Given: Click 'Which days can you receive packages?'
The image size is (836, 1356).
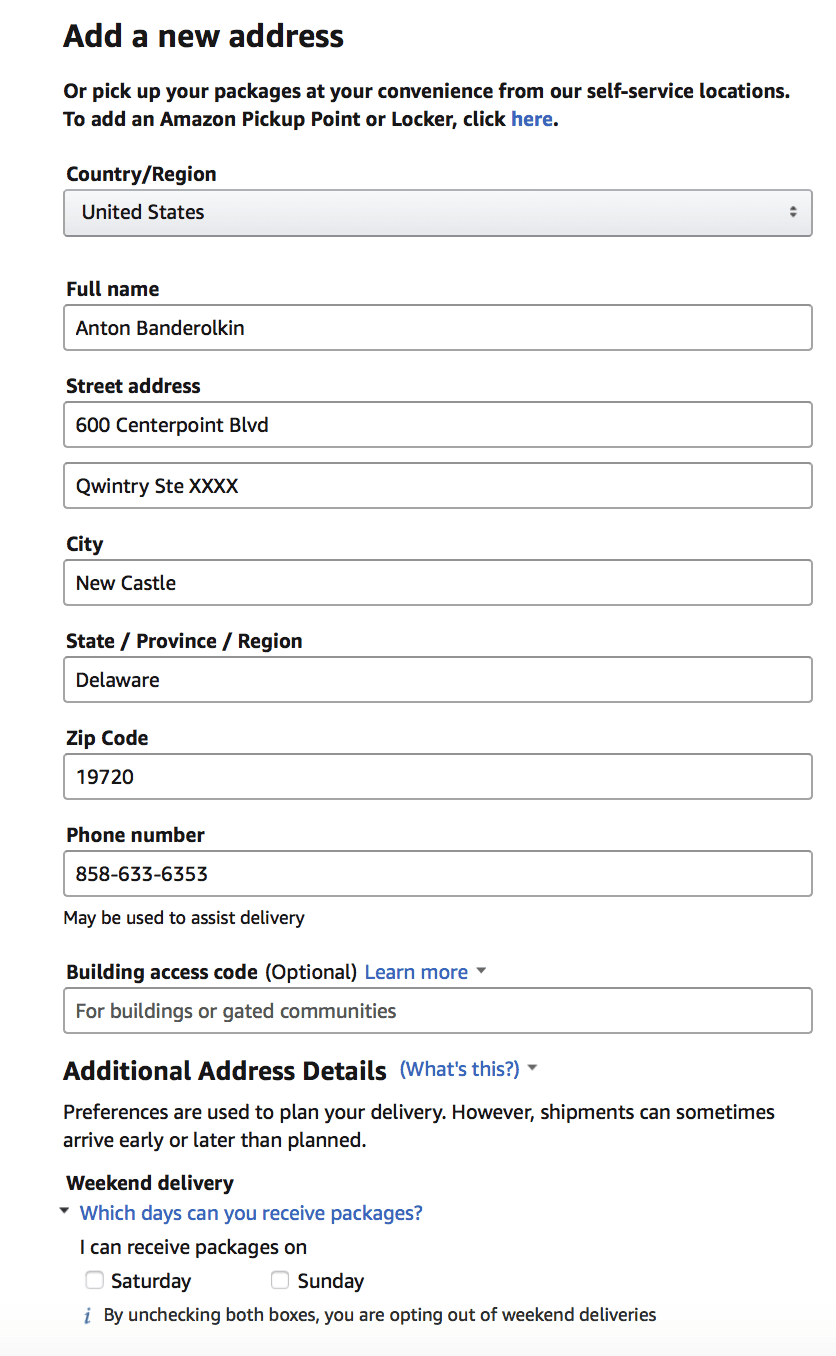Looking at the screenshot, I should [x=251, y=1213].
